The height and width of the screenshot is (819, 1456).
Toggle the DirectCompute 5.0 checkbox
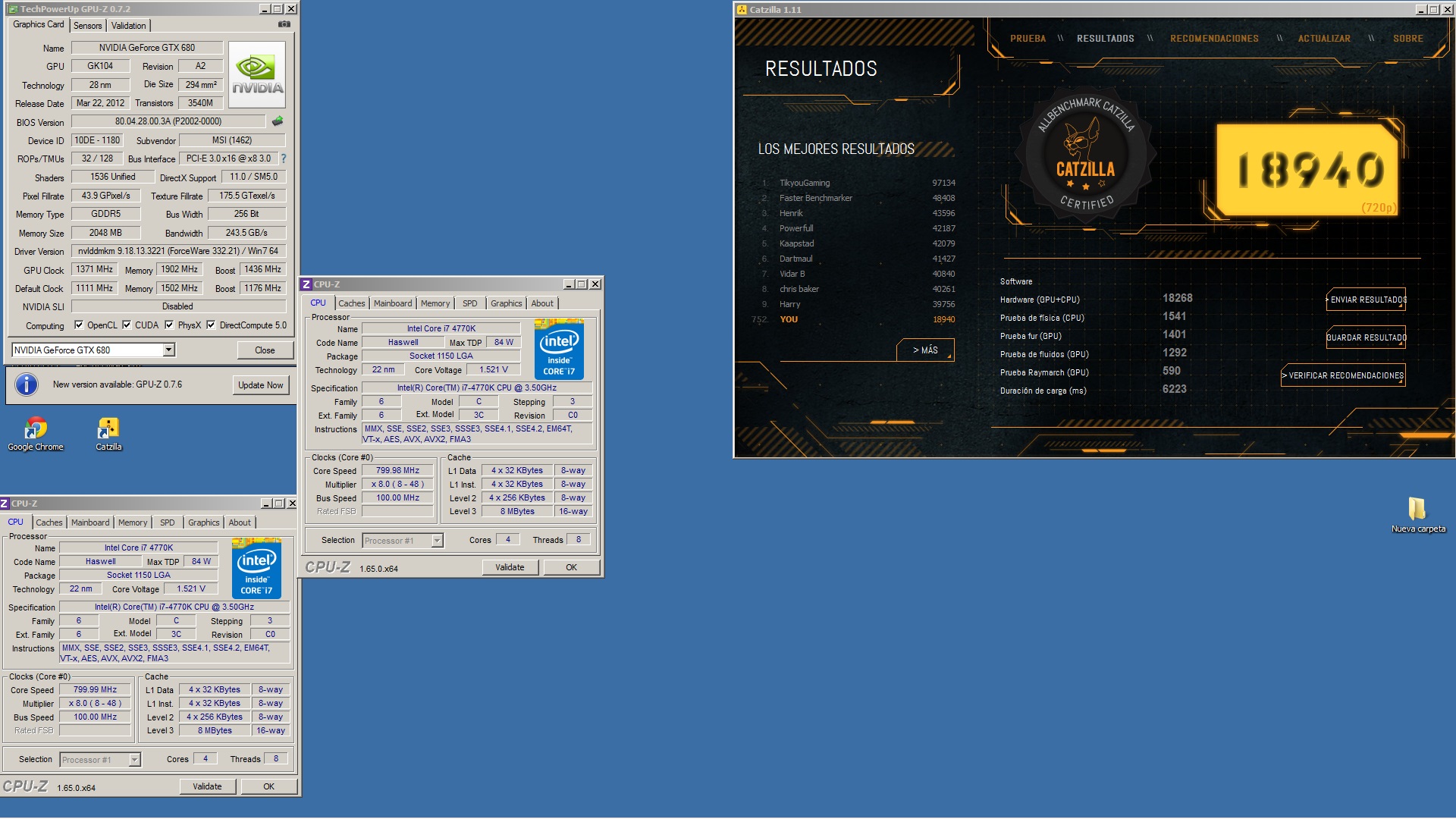tap(211, 325)
